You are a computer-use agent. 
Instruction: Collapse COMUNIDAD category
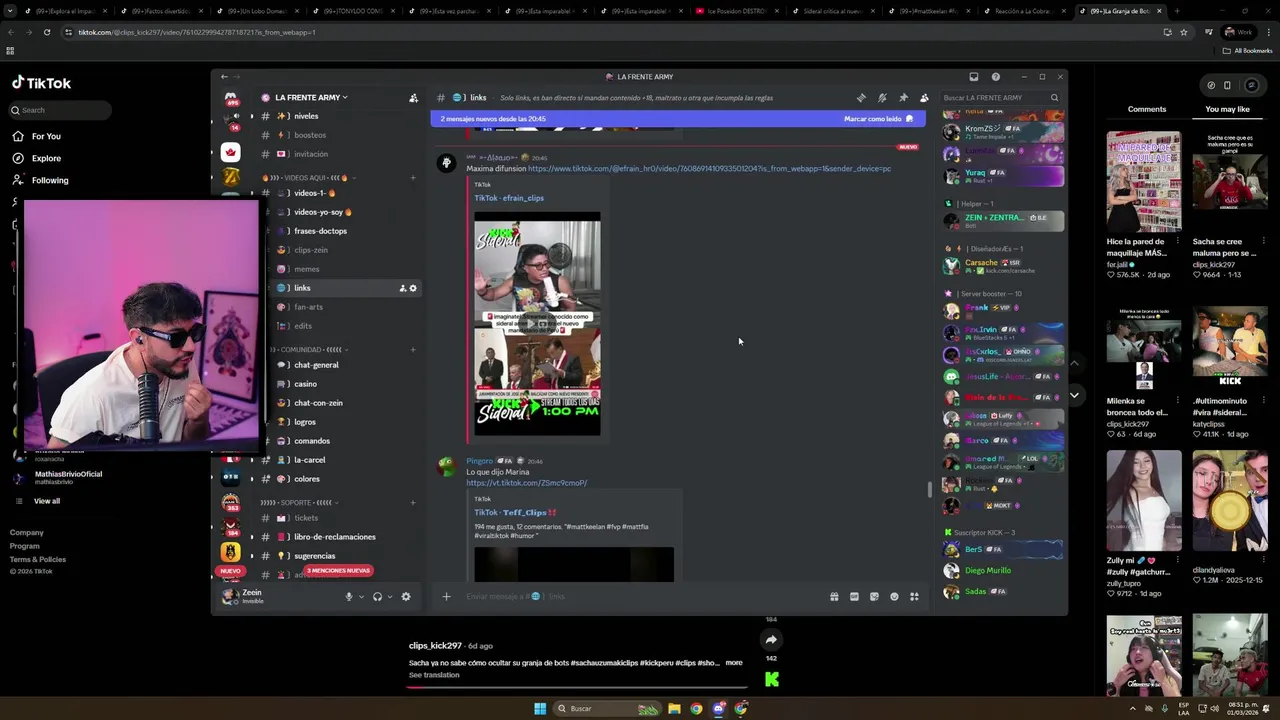(306, 350)
